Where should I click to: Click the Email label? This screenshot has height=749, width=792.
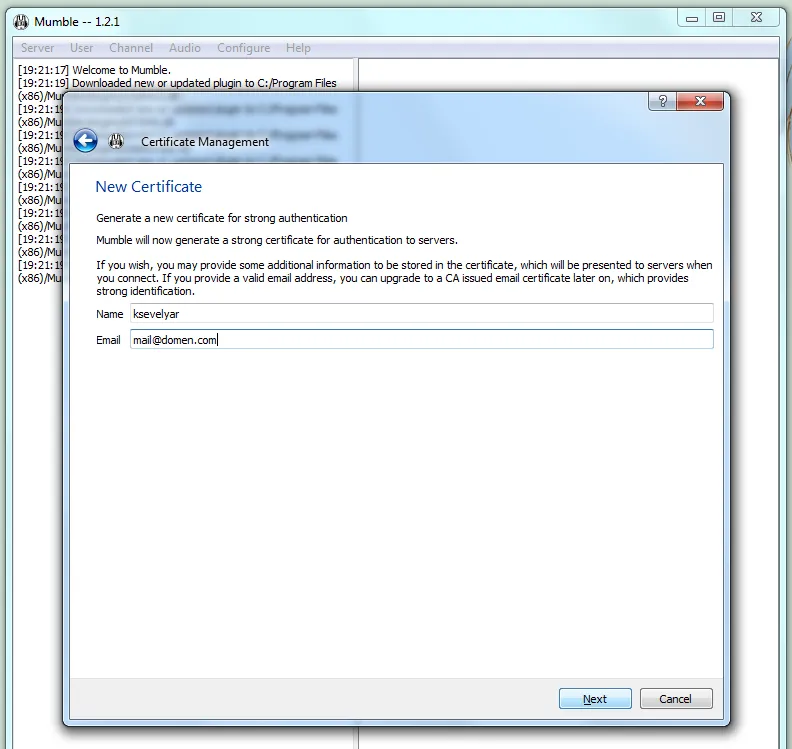pos(108,340)
